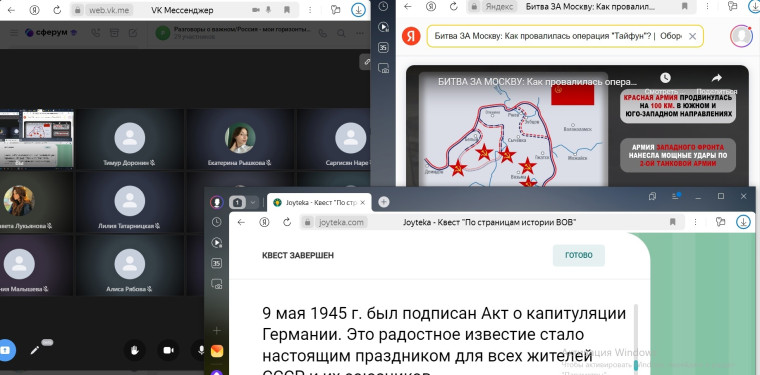Go back in the Joyteka window

(241, 222)
